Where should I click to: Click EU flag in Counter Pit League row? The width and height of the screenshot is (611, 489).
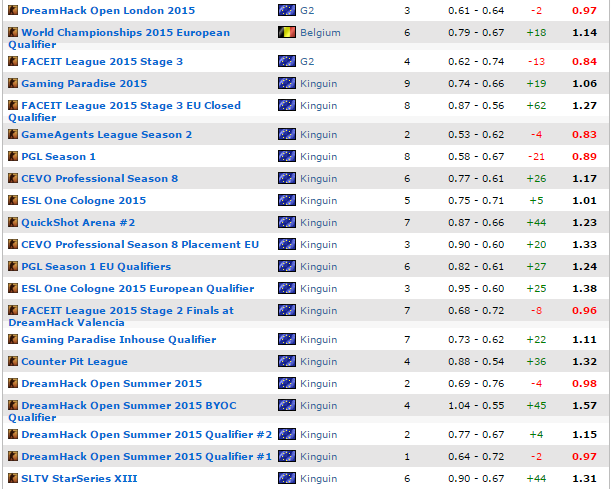(287, 361)
